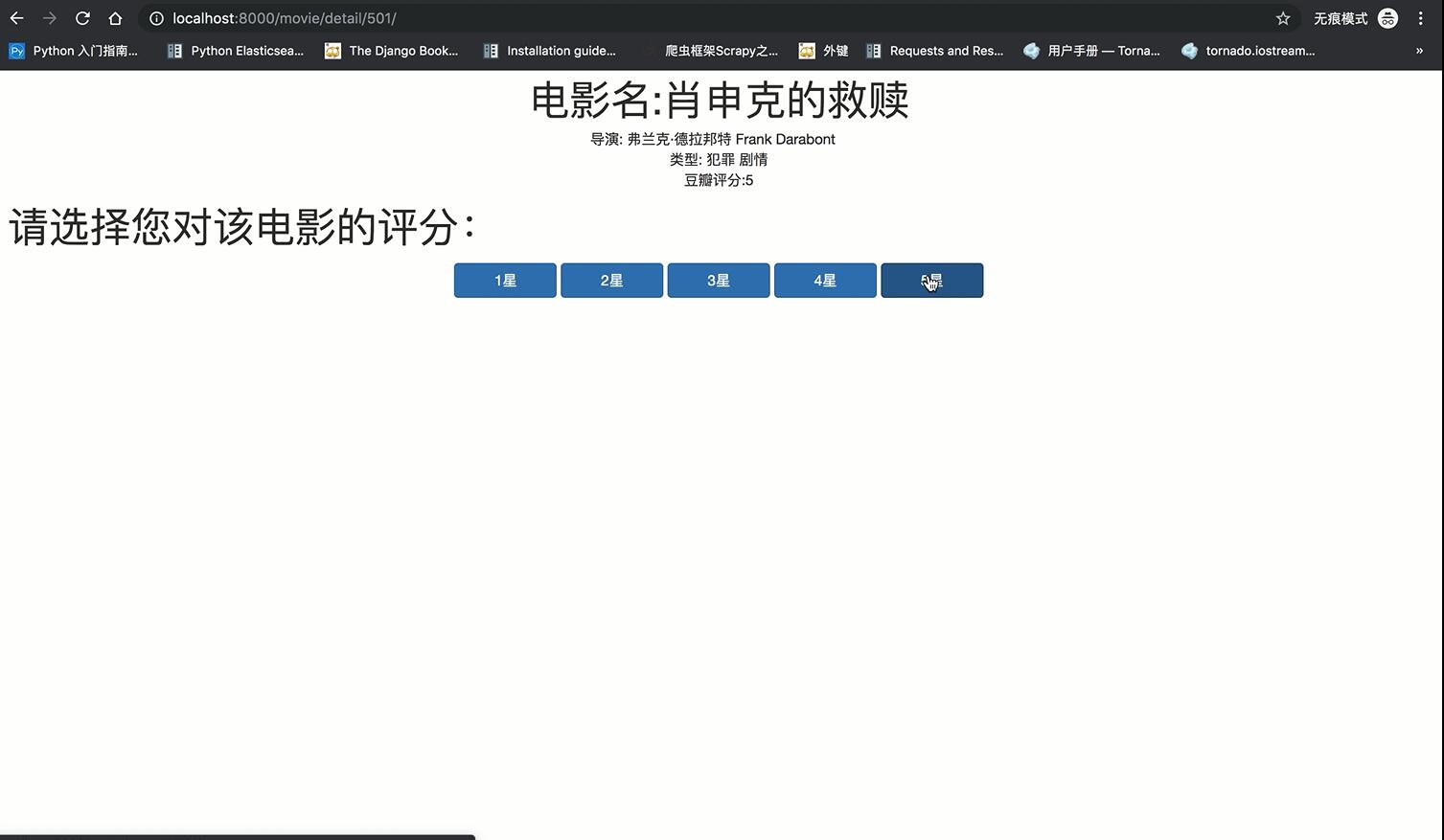Open the Installation guide bookmark
Image resolution: width=1444 pixels, height=840 pixels.
tap(550, 51)
